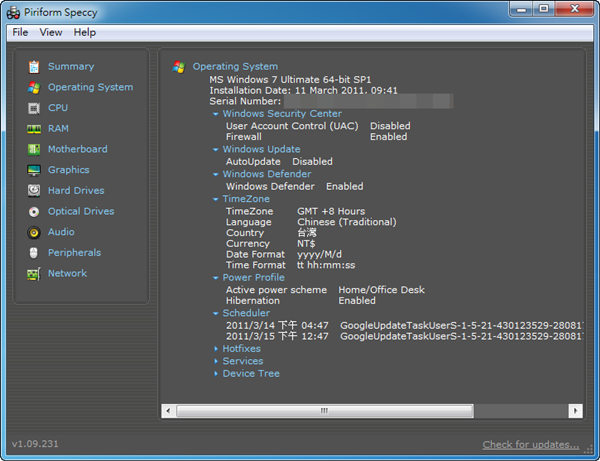Screen dimensions: 600x461
Task: Click the Network card icon
Action: [34, 274]
